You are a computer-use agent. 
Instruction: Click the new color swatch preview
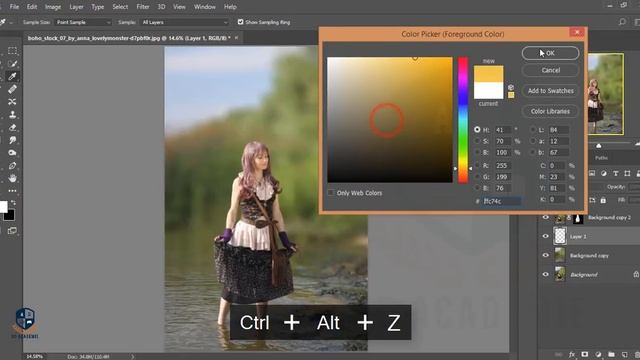coord(489,74)
